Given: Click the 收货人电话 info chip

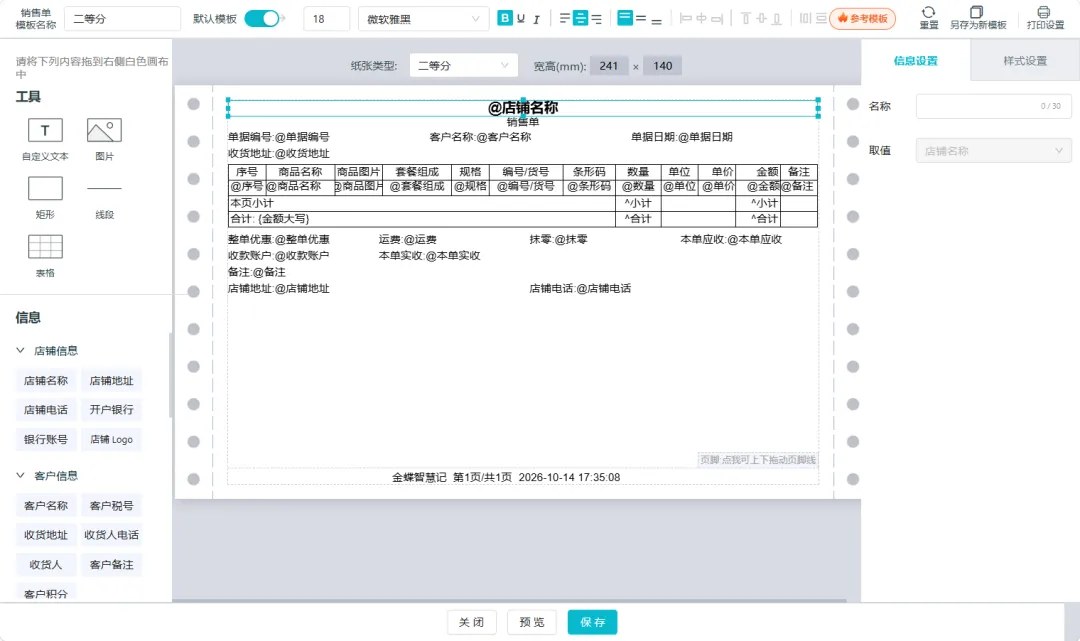Looking at the screenshot, I should 112,534.
